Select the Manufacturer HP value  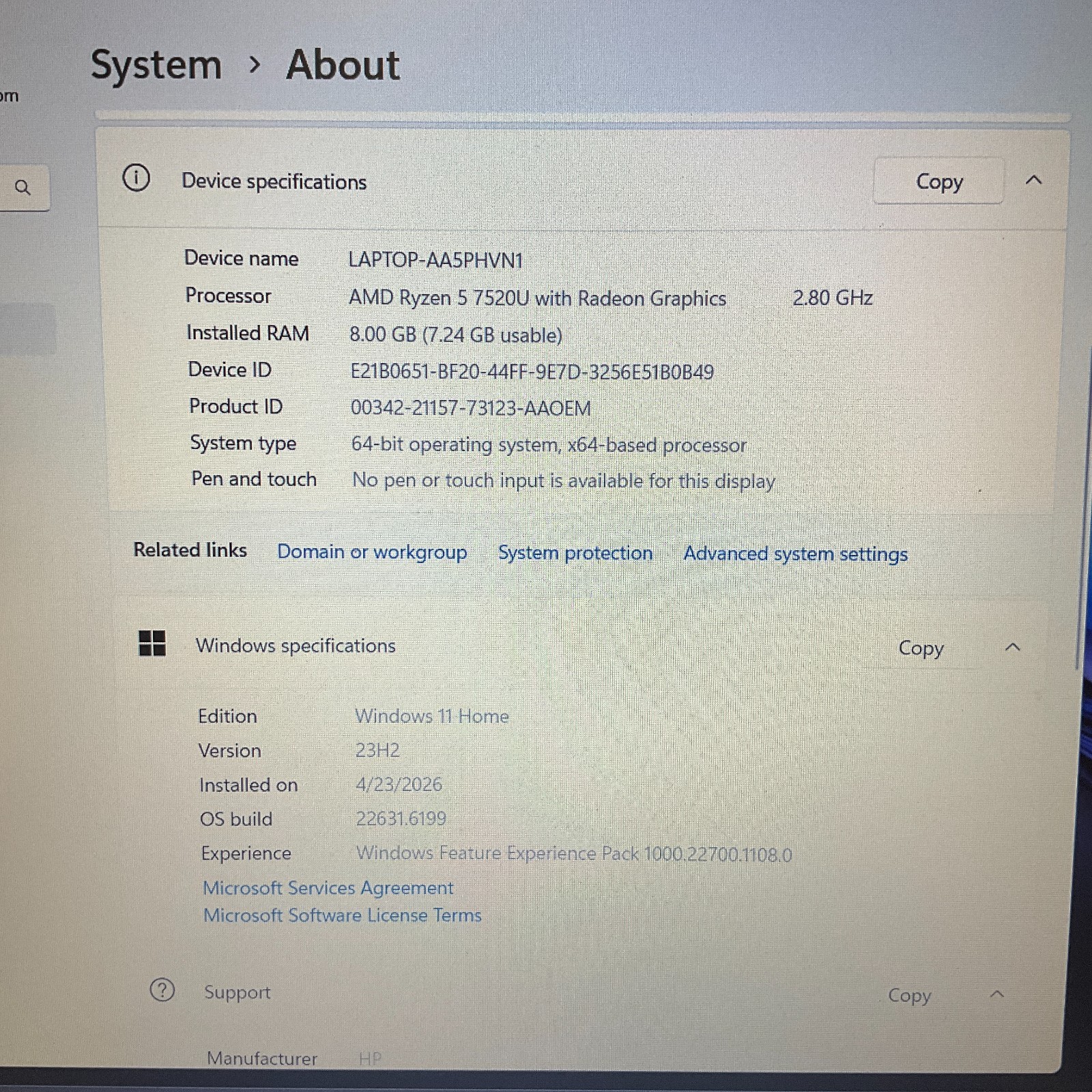pyautogui.click(x=370, y=1059)
